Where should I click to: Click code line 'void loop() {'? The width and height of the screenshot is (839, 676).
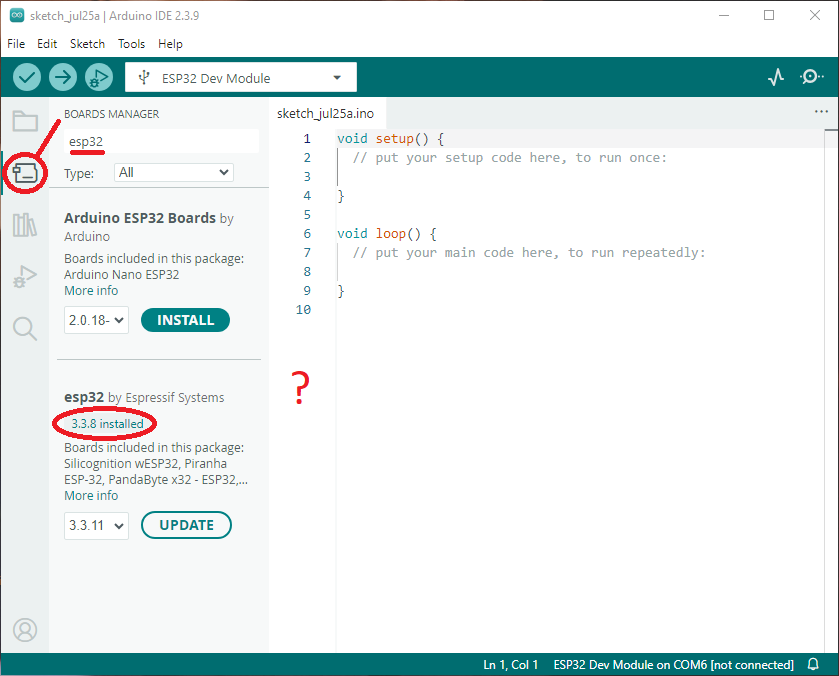click(x=387, y=233)
